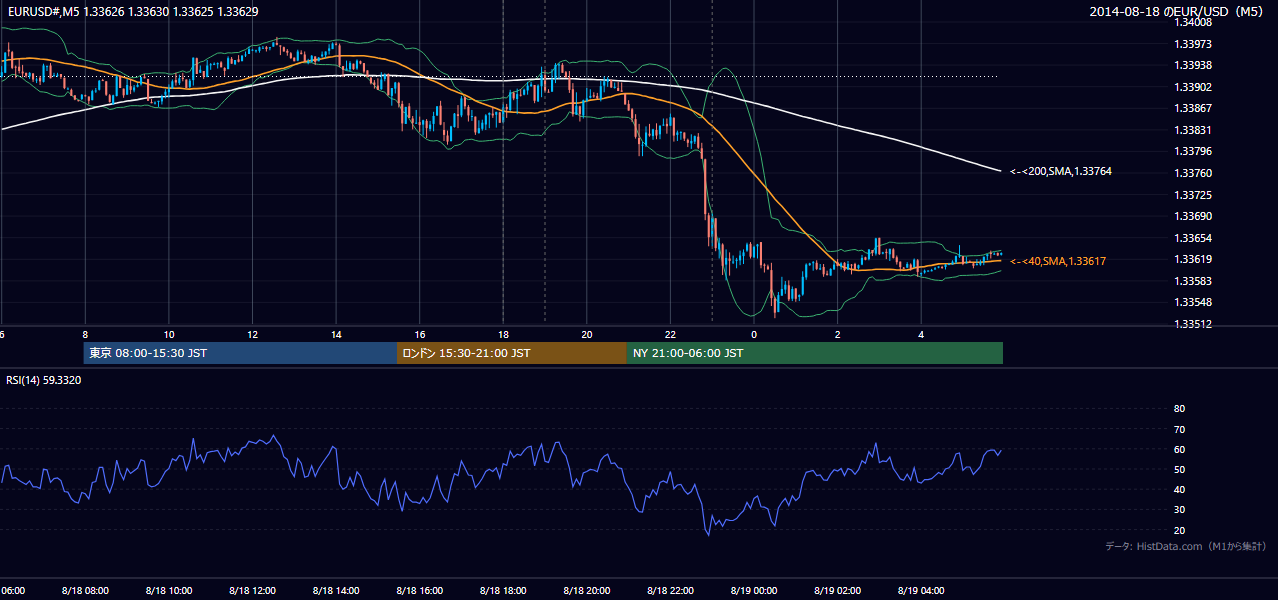Click price axis value 1.34008

tap(1193, 23)
